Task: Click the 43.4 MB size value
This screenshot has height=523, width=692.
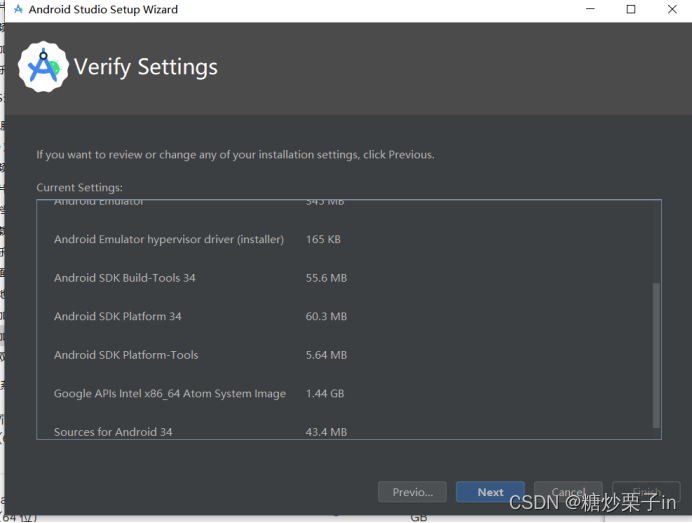Action: coord(326,432)
